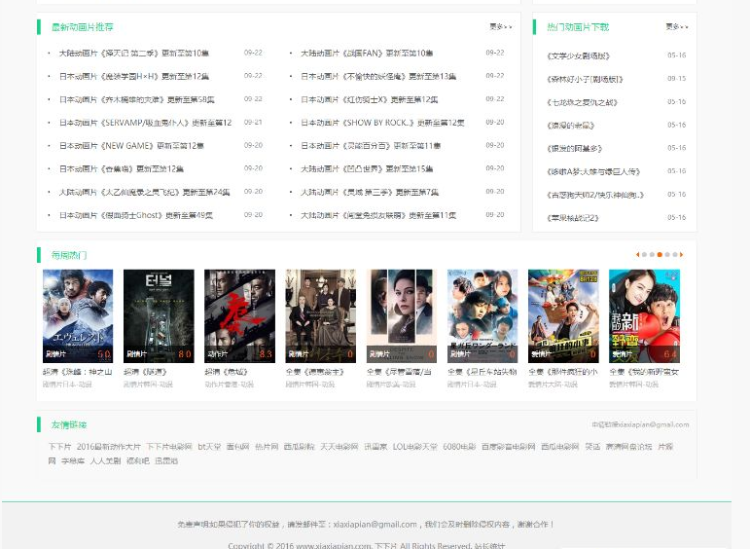Open title link 超清《危城》

pos(226,372)
